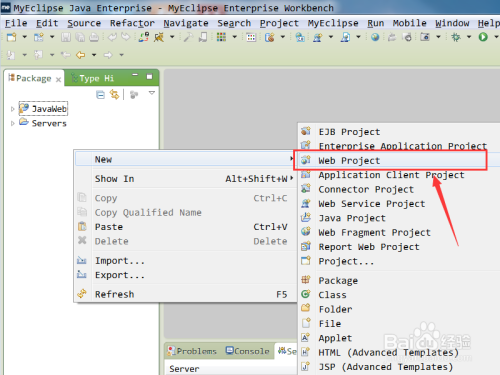Select the JavaWeb project

click(43, 109)
